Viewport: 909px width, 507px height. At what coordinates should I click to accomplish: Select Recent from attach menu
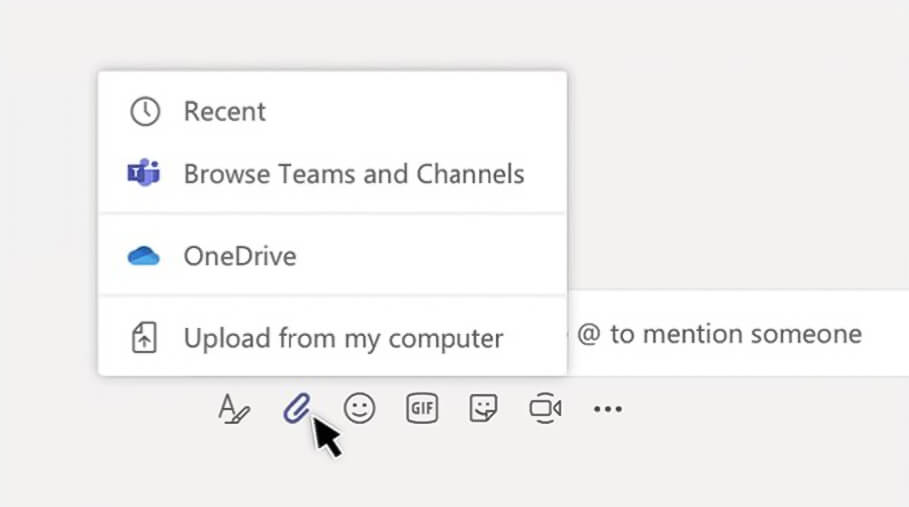pos(333,111)
